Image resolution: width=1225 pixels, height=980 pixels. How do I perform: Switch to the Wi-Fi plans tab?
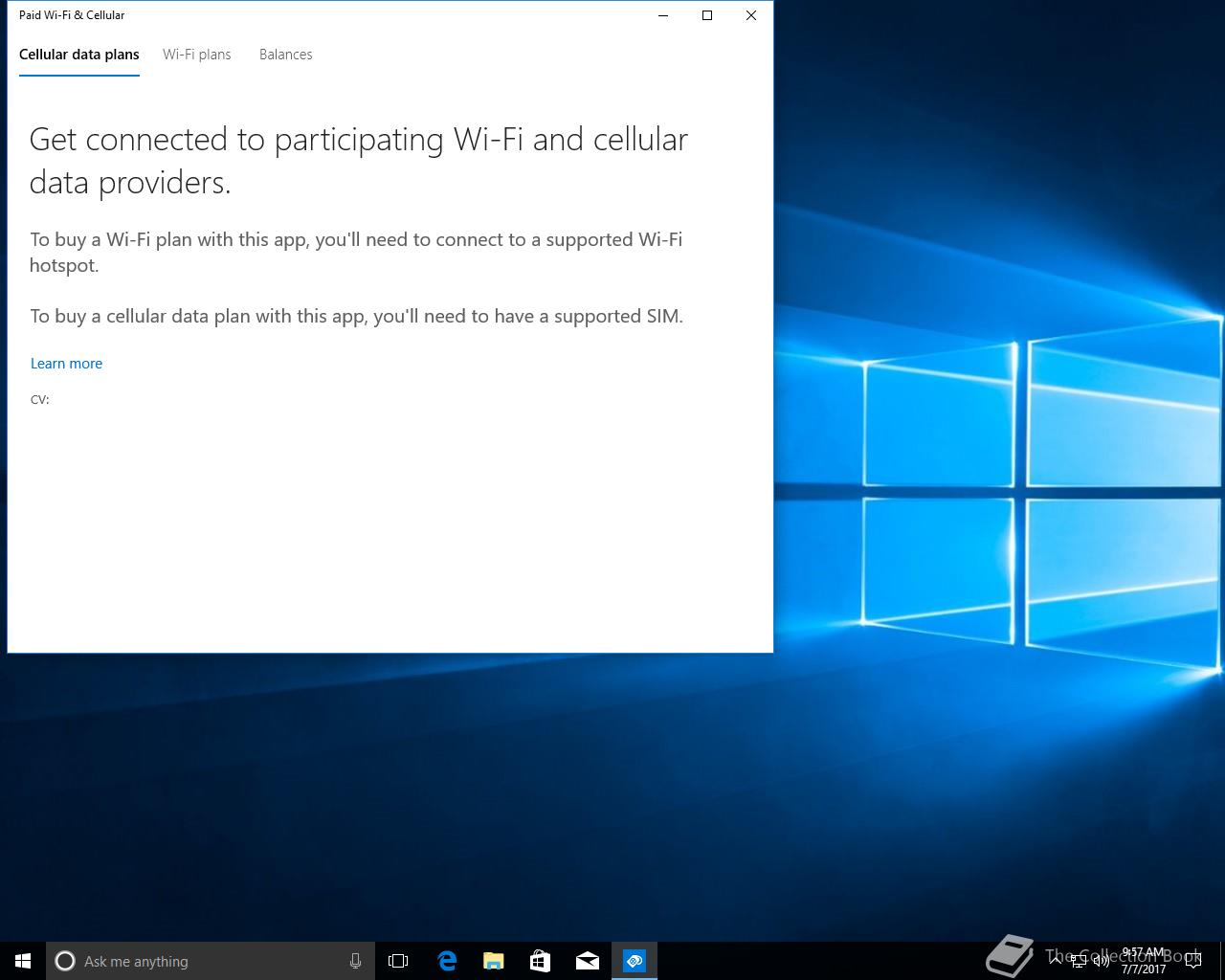click(197, 55)
